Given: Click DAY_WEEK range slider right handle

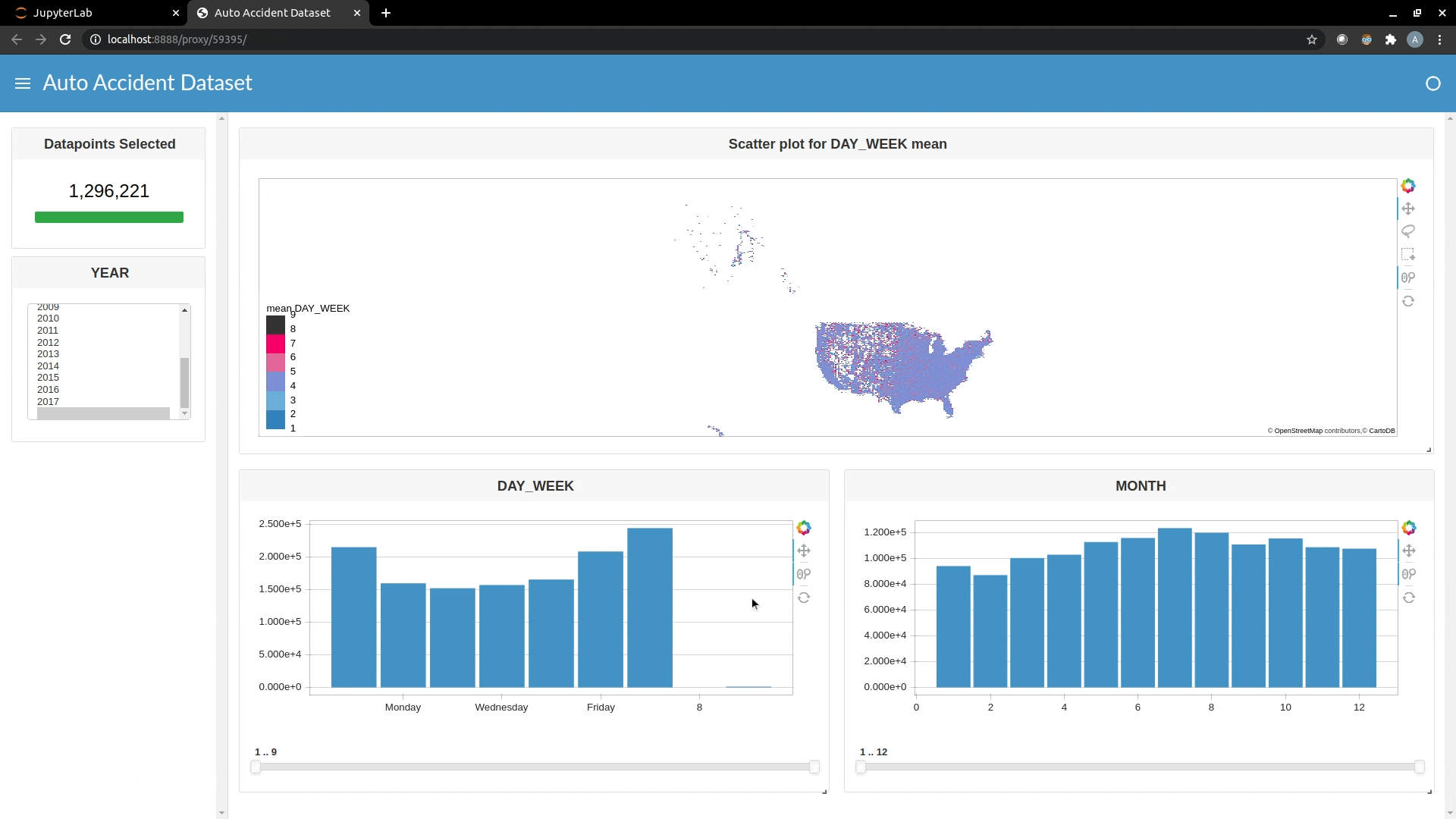Looking at the screenshot, I should coord(814,767).
